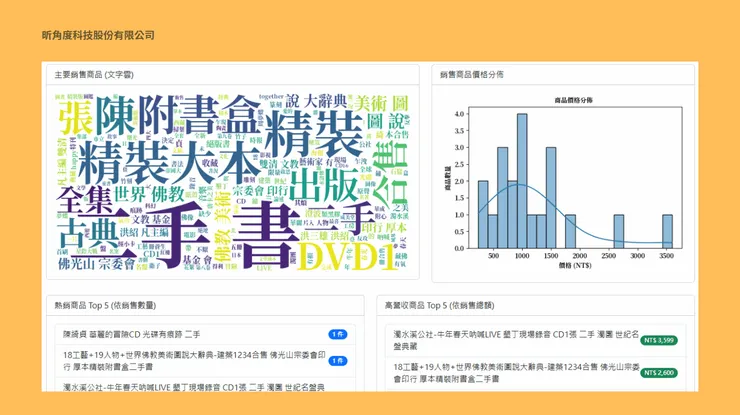Click the x-axis label 價格 (NT$)
This screenshot has height=415, width=740.
click(575, 265)
